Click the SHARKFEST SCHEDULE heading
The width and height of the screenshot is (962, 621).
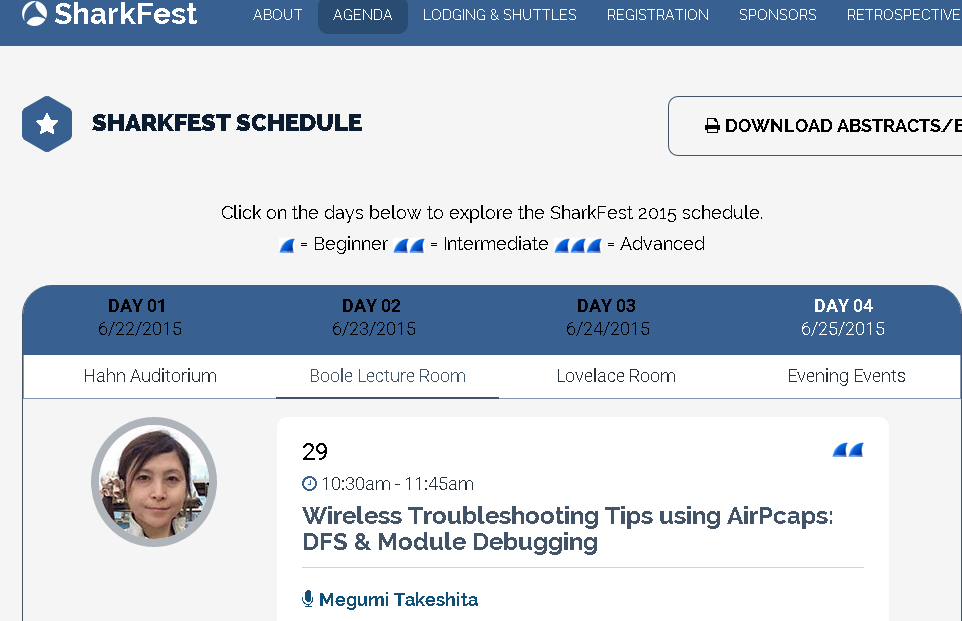tap(227, 123)
